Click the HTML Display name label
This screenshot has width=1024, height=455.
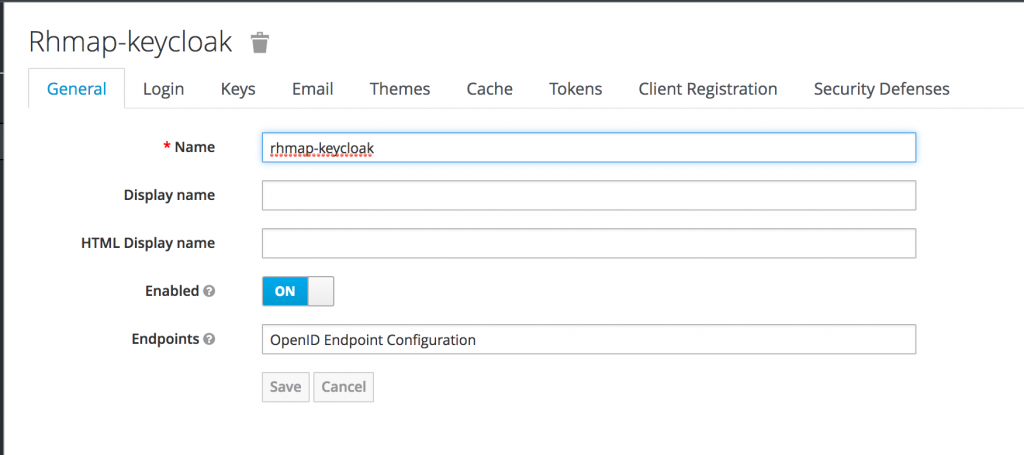point(148,243)
